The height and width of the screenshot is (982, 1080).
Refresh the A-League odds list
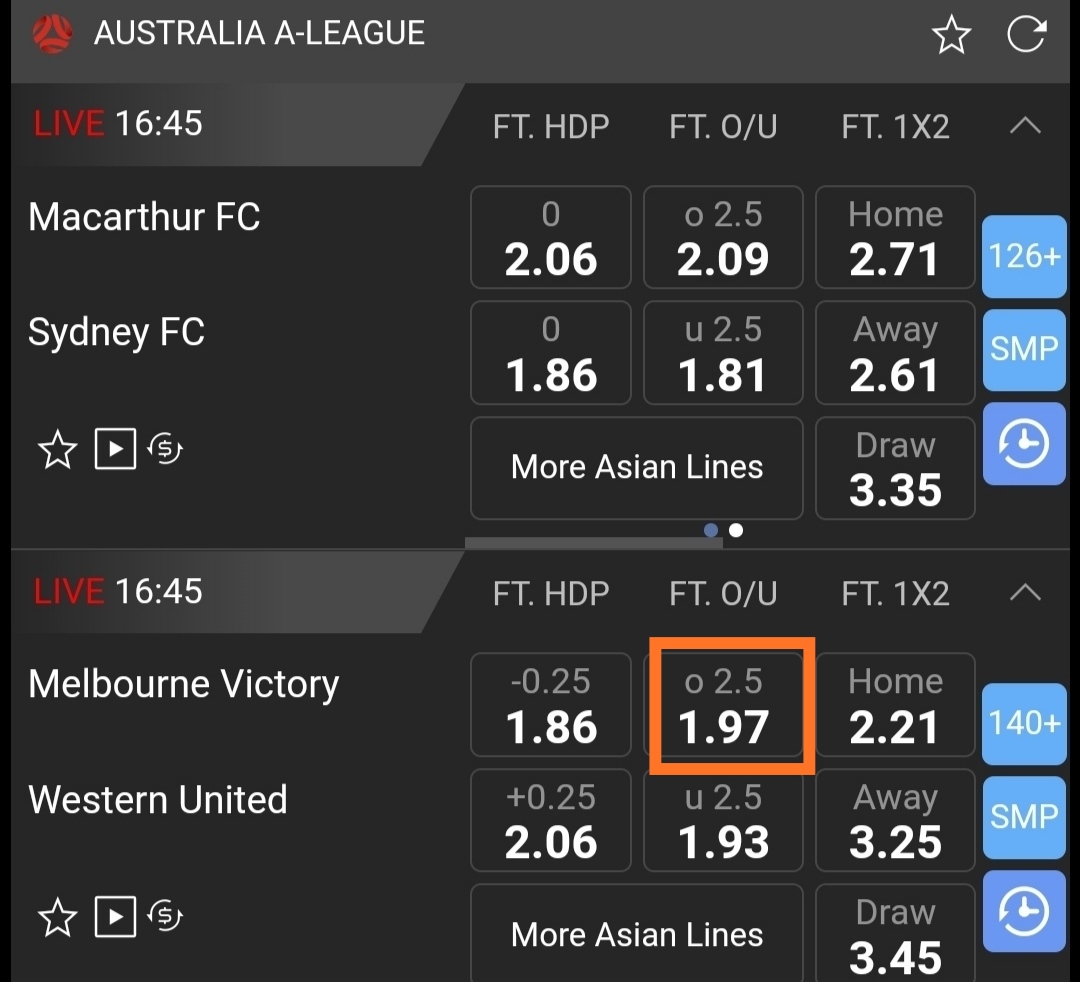(1026, 34)
